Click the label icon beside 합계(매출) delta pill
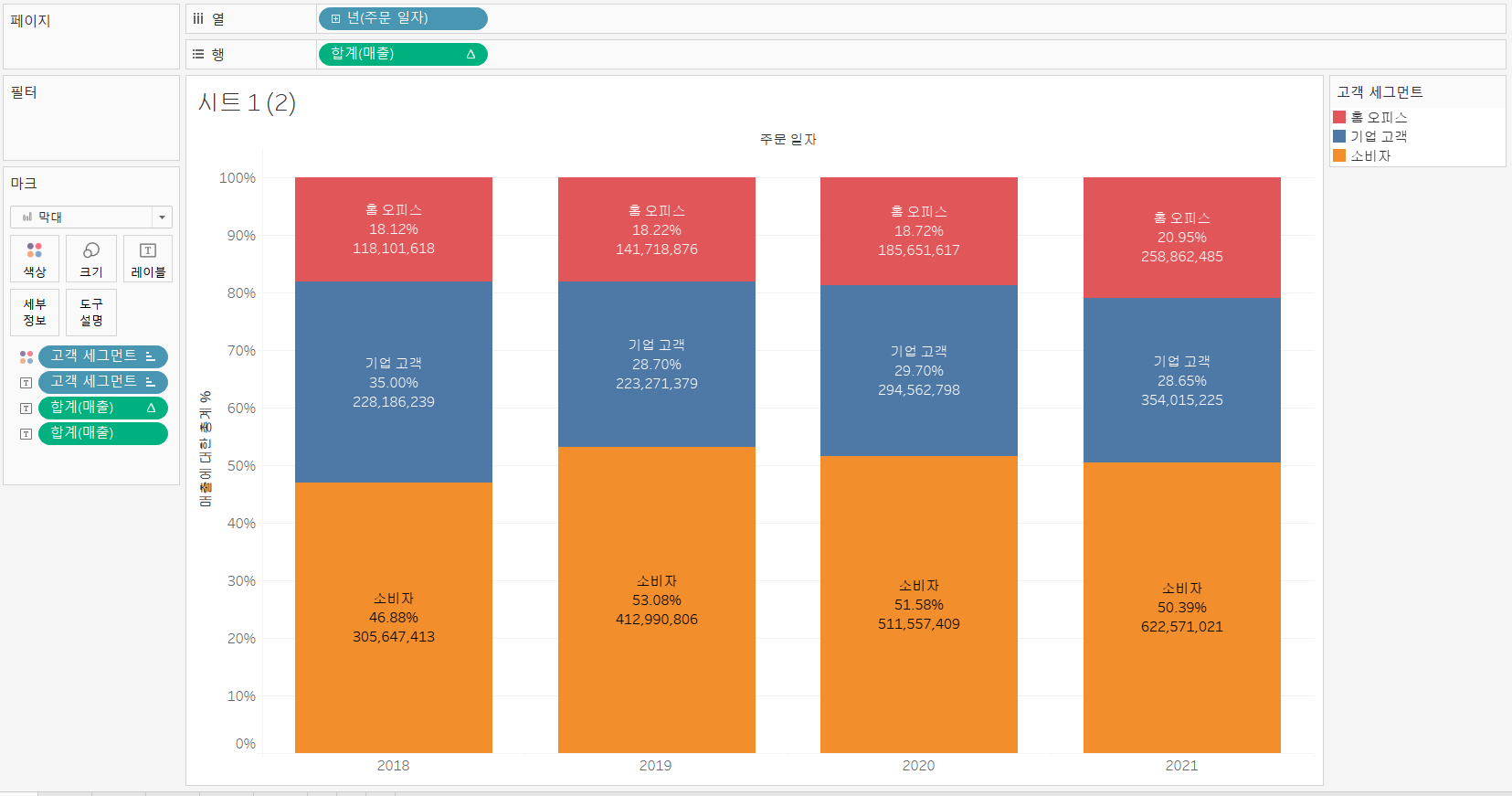Image resolution: width=1512 pixels, height=796 pixels. coord(26,408)
